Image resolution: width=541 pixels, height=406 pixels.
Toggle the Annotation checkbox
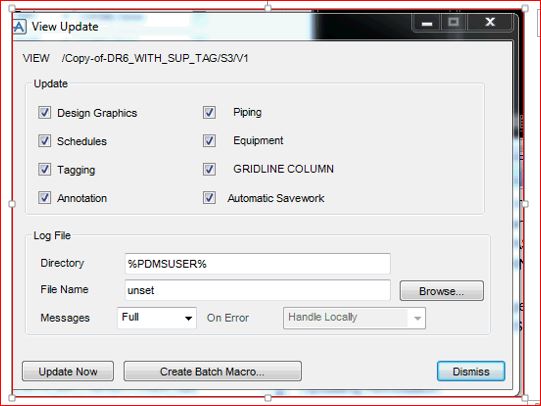pyautogui.click(x=45, y=198)
